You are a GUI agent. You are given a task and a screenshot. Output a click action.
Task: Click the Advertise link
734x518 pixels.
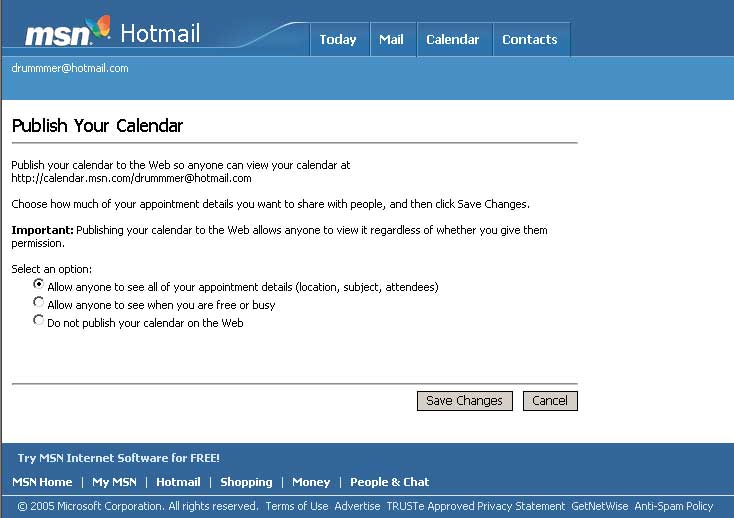[357, 506]
